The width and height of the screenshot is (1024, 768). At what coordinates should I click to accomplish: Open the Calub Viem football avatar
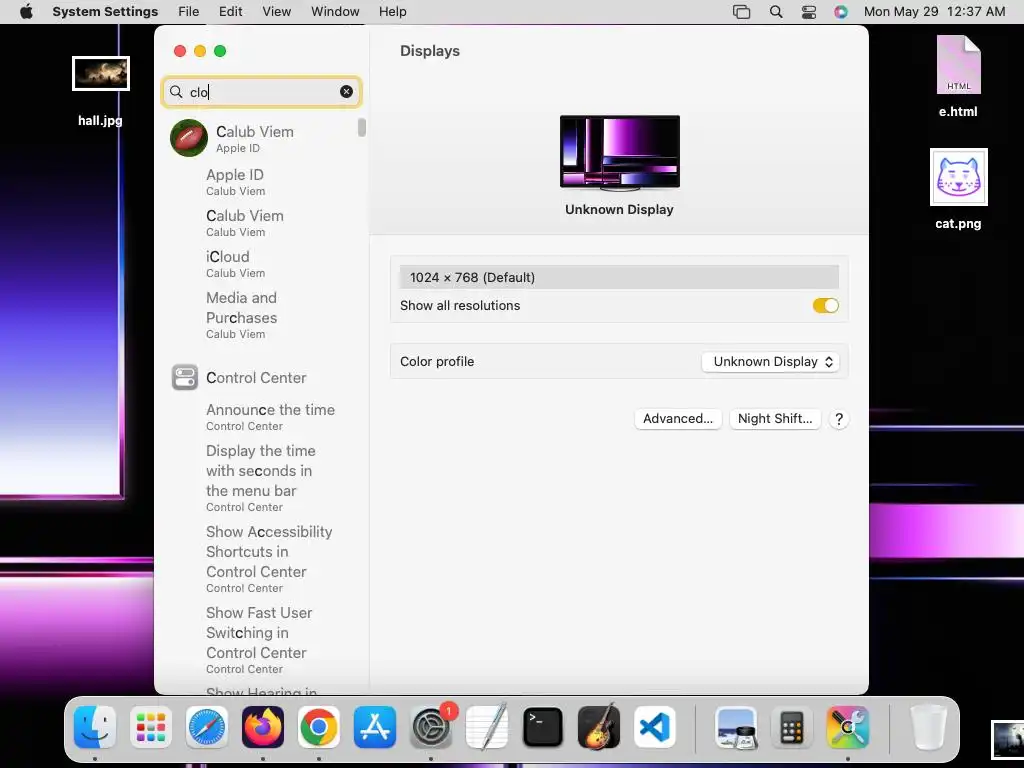[x=189, y=138]
